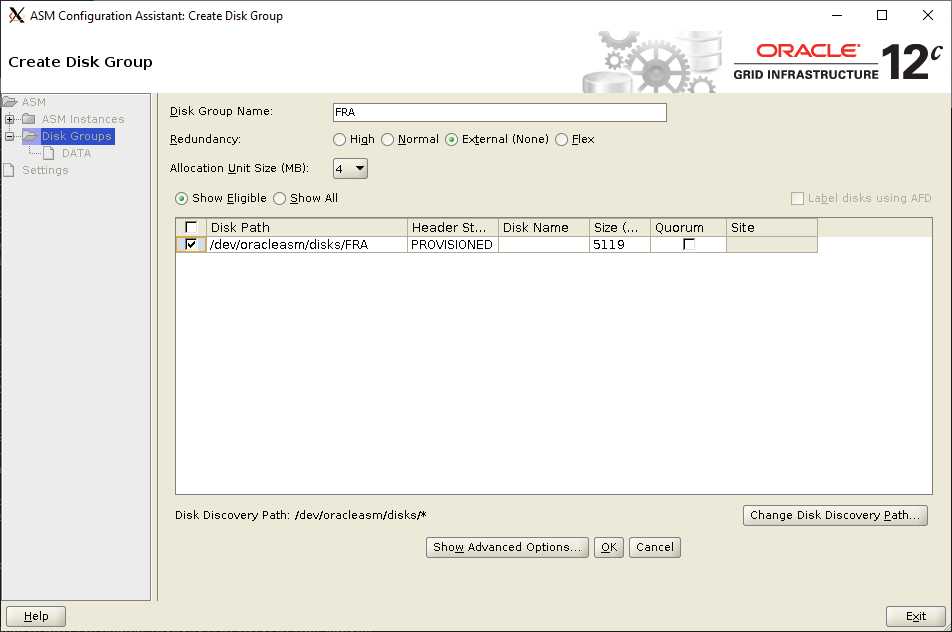
Task: Cancel the Create Disk Group dialog
Action: pos(654,548)
